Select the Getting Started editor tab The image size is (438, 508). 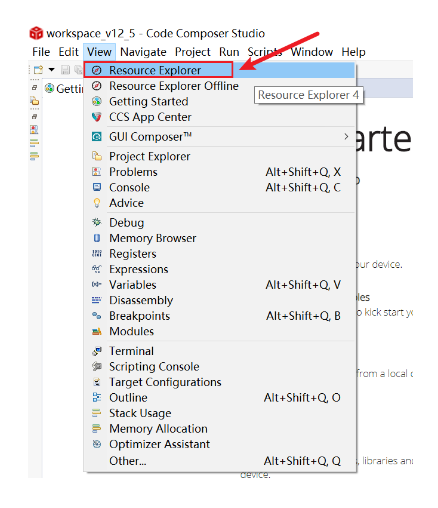(64, 89)
